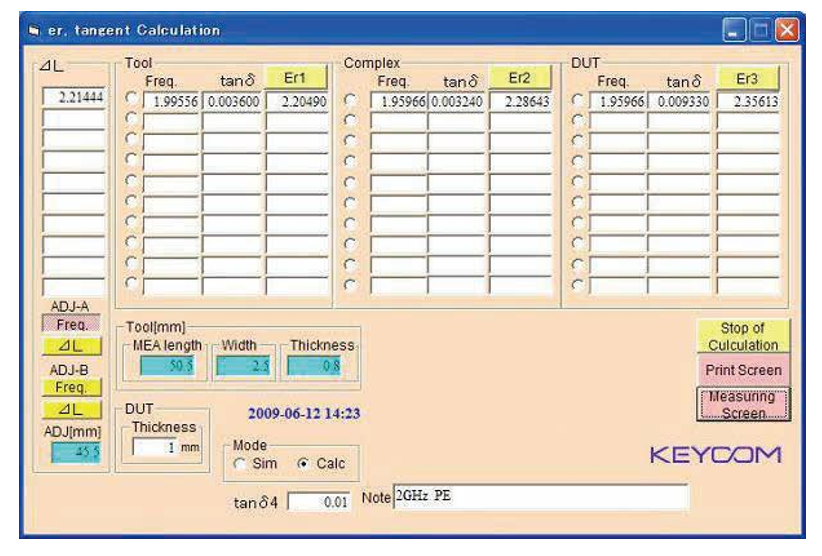This screenshot has height=556, width=822.
Task: Click the Er3 yellow button
Action: point(747,79)
